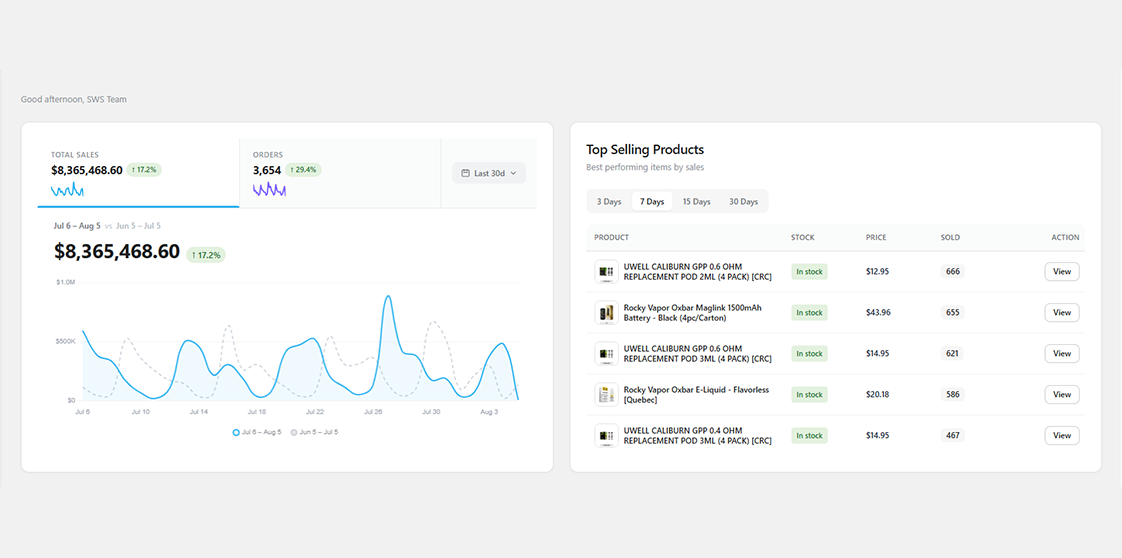Click the Total Sales blue sparkline
This screenshot has width=1122, height=558.
[x=67, y=190]
